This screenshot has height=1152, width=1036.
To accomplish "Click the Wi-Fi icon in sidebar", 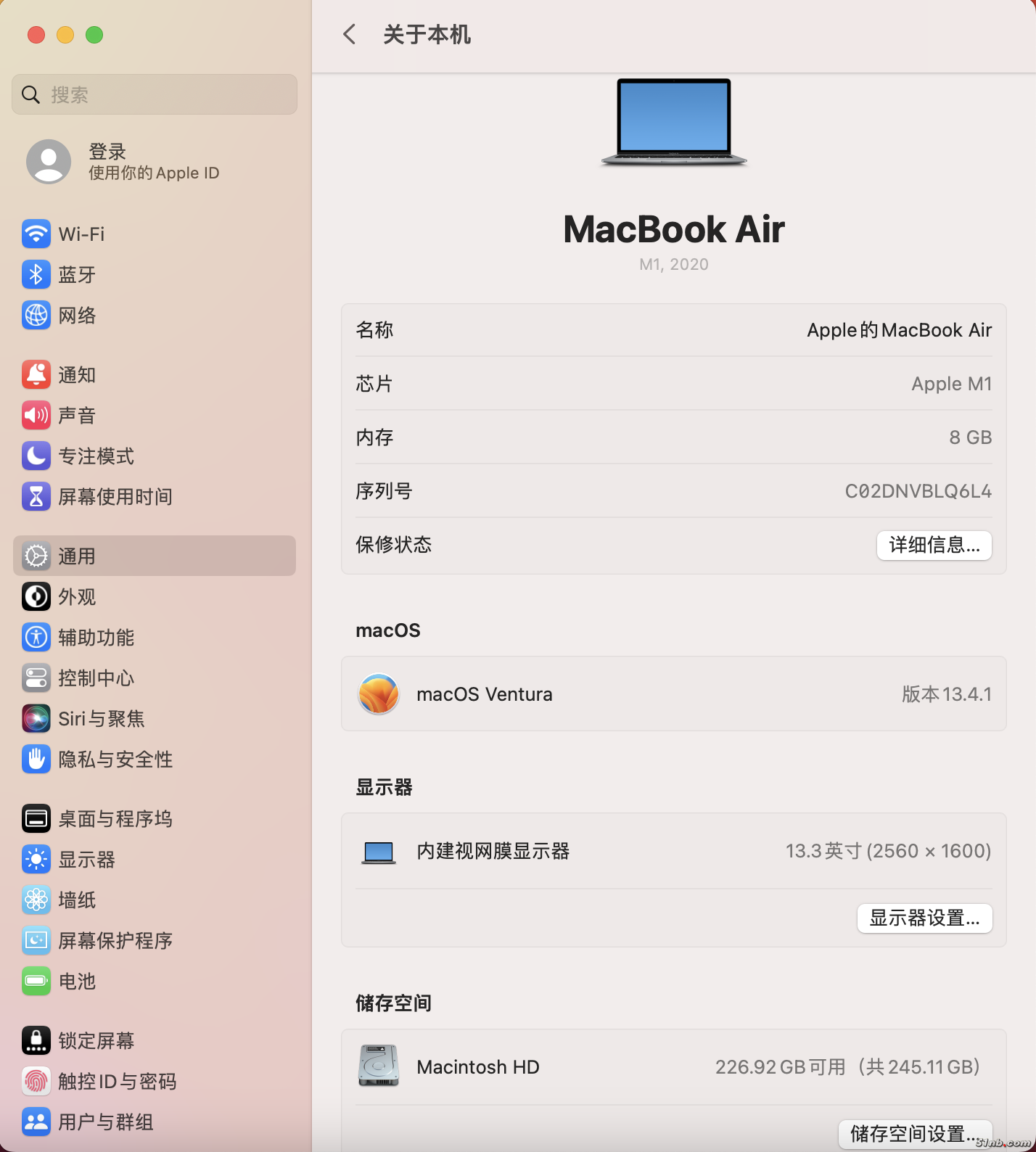I will [x=36, y=234].
